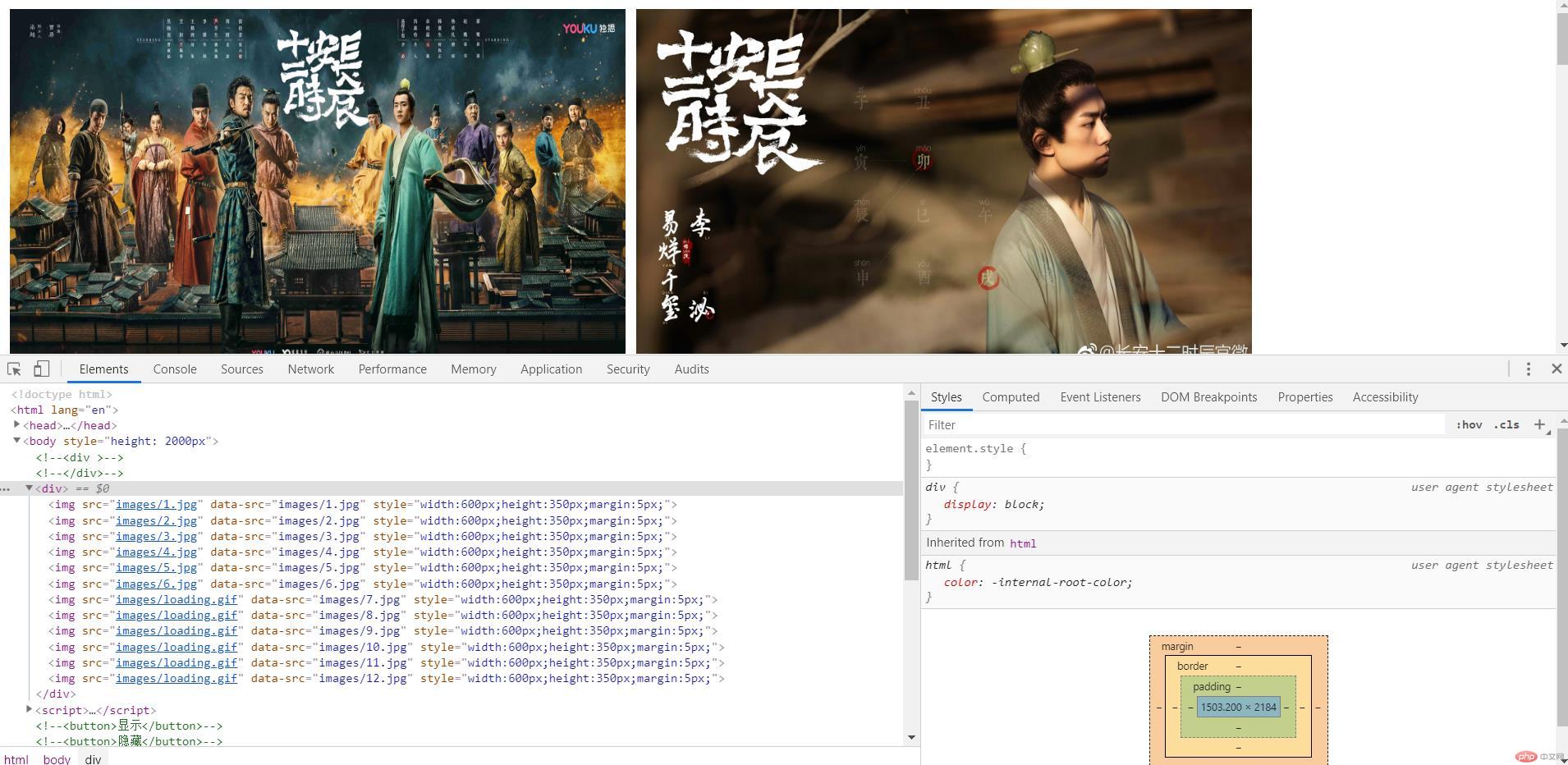This screenshot has height=765, width=1568.
Task: Select the Styles sidebar tab
Action: coord(946,397)
